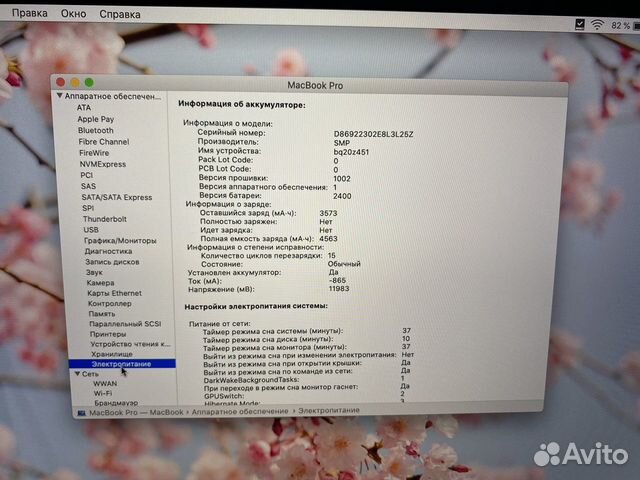The image size is (640, 480).
Task: Open the Окно menu
Action: point(73,13)
